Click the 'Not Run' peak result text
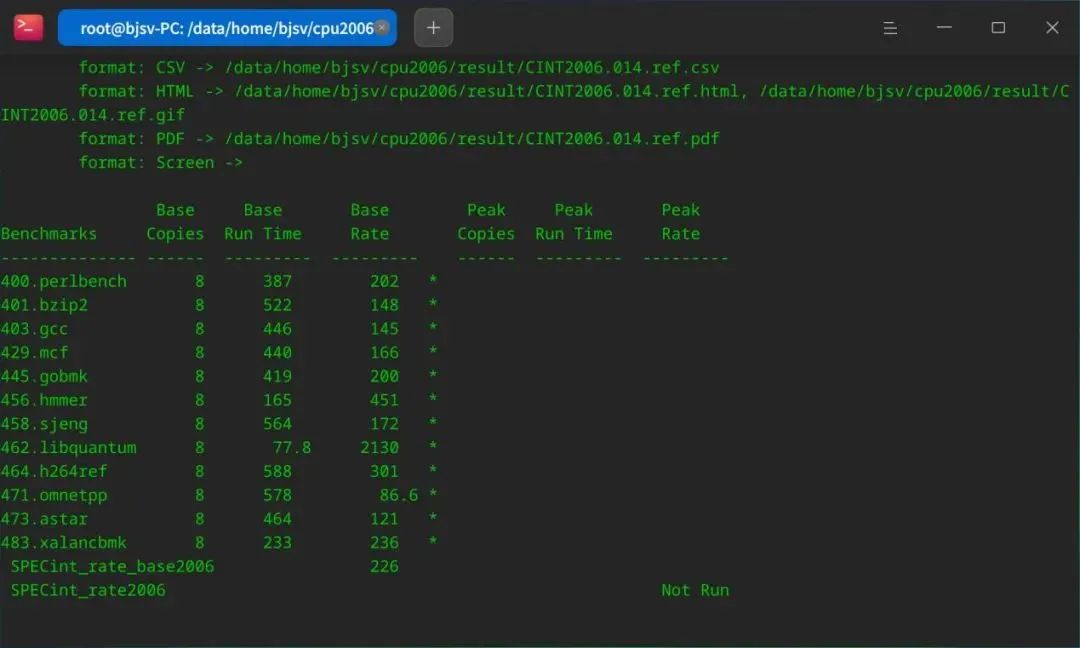 click(695, 590)
